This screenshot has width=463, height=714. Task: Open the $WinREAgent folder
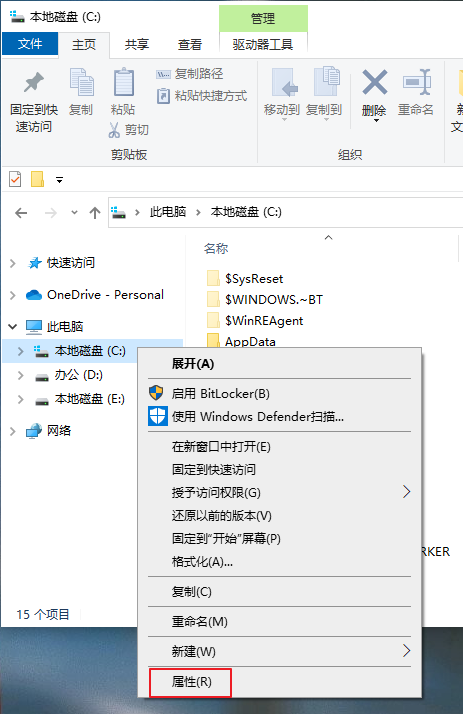tap(264, 321)
